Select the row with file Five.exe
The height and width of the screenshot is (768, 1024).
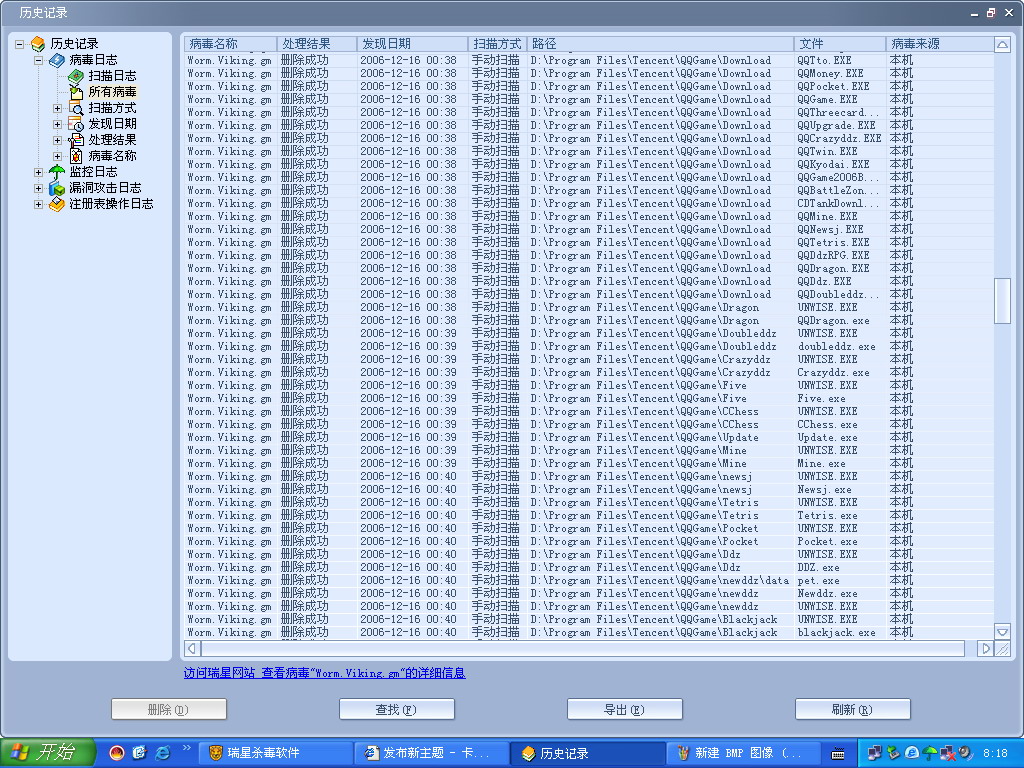tap(589, 398)
